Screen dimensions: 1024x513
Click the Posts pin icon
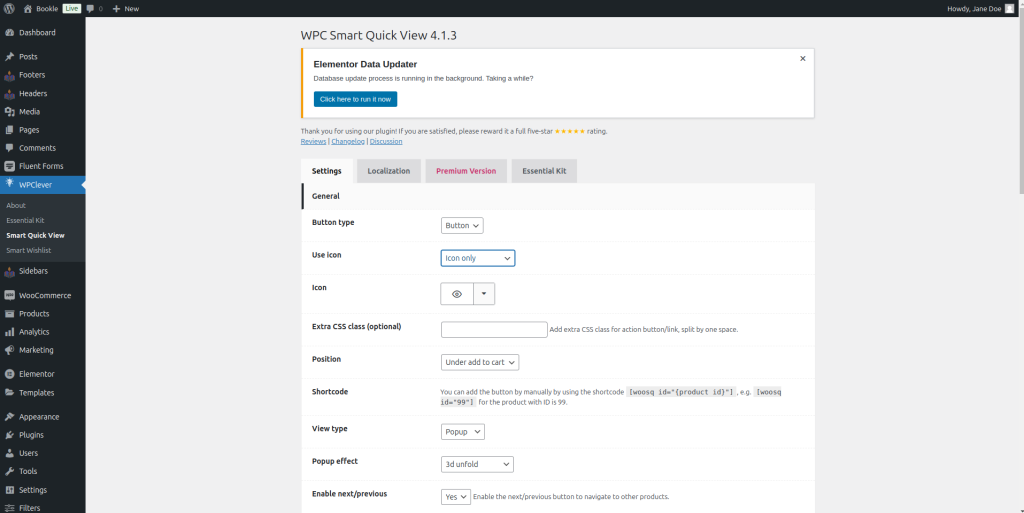(x=10, y=57)
